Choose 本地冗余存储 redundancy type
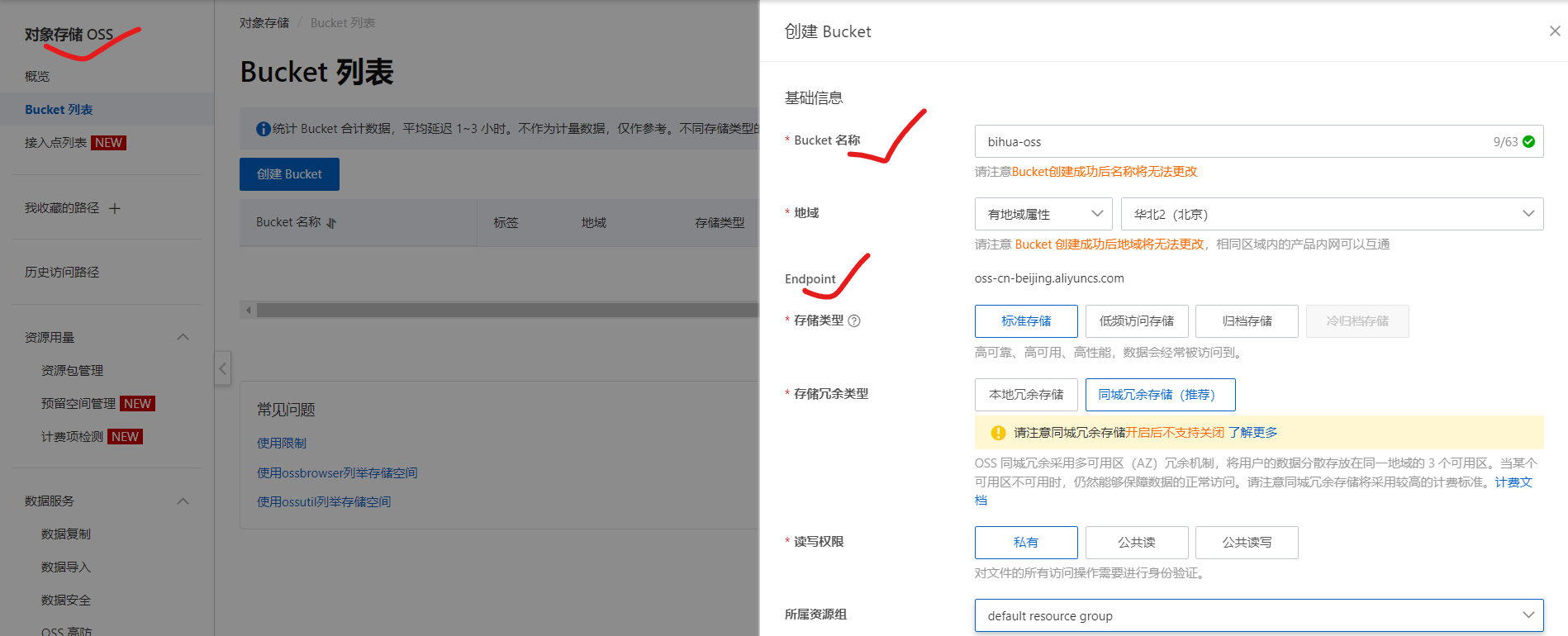This screenshot has height=636, width=1568. click(1026, 395)
